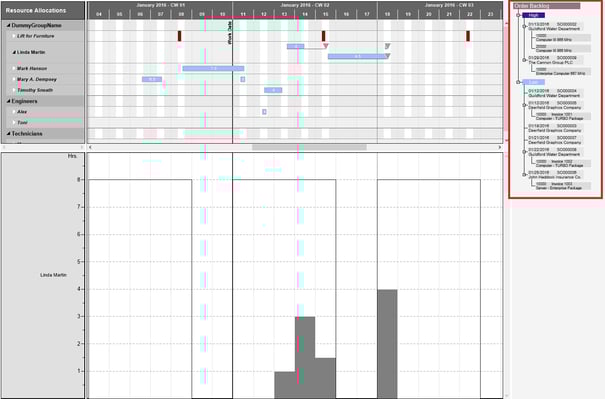The image size is (605, 399).
Task: Collapse the Engineers group
Action: [8, 101]
